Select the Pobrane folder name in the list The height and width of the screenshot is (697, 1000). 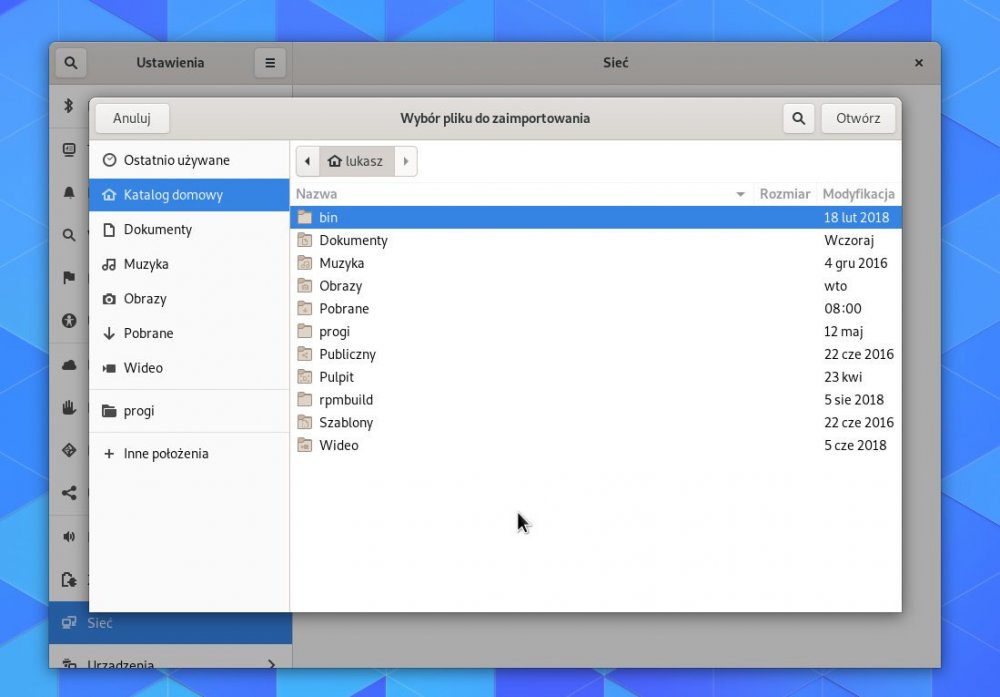pyautogui.click(x=344, y=309)
